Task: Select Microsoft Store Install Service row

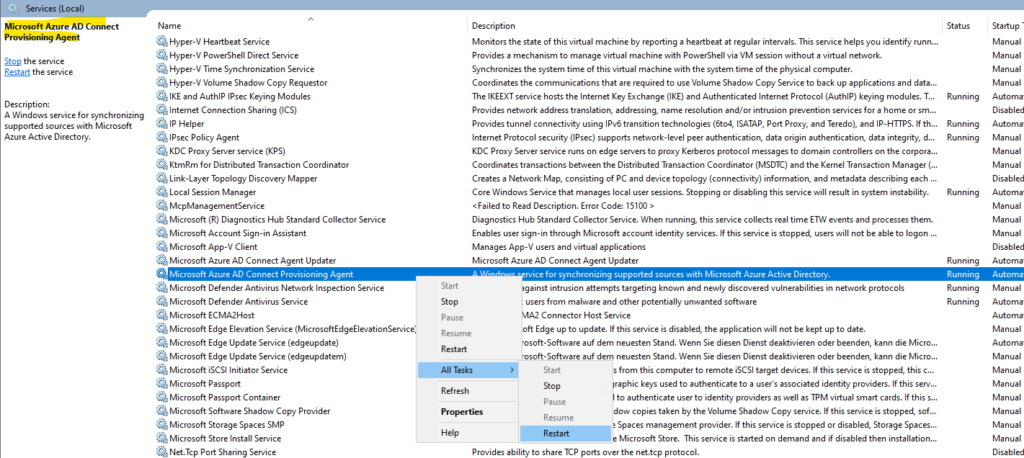Action: [x=589, y=438]
